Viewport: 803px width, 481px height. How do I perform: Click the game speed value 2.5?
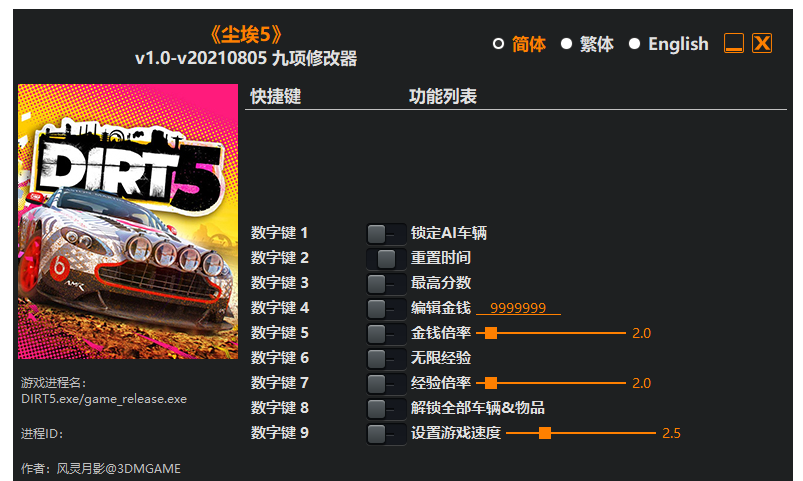tap(671, 433)
